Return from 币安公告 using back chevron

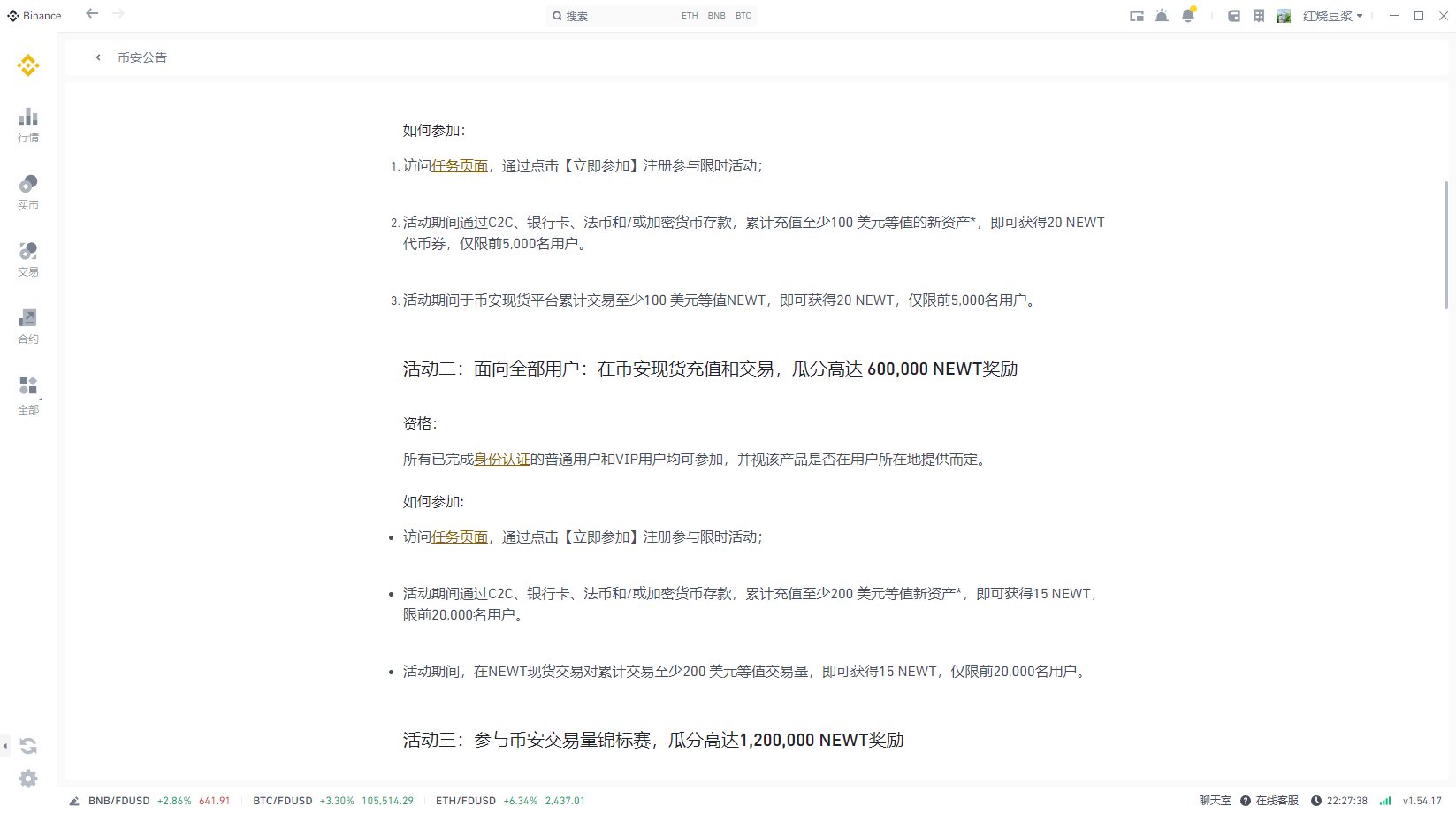click(98, 57)
